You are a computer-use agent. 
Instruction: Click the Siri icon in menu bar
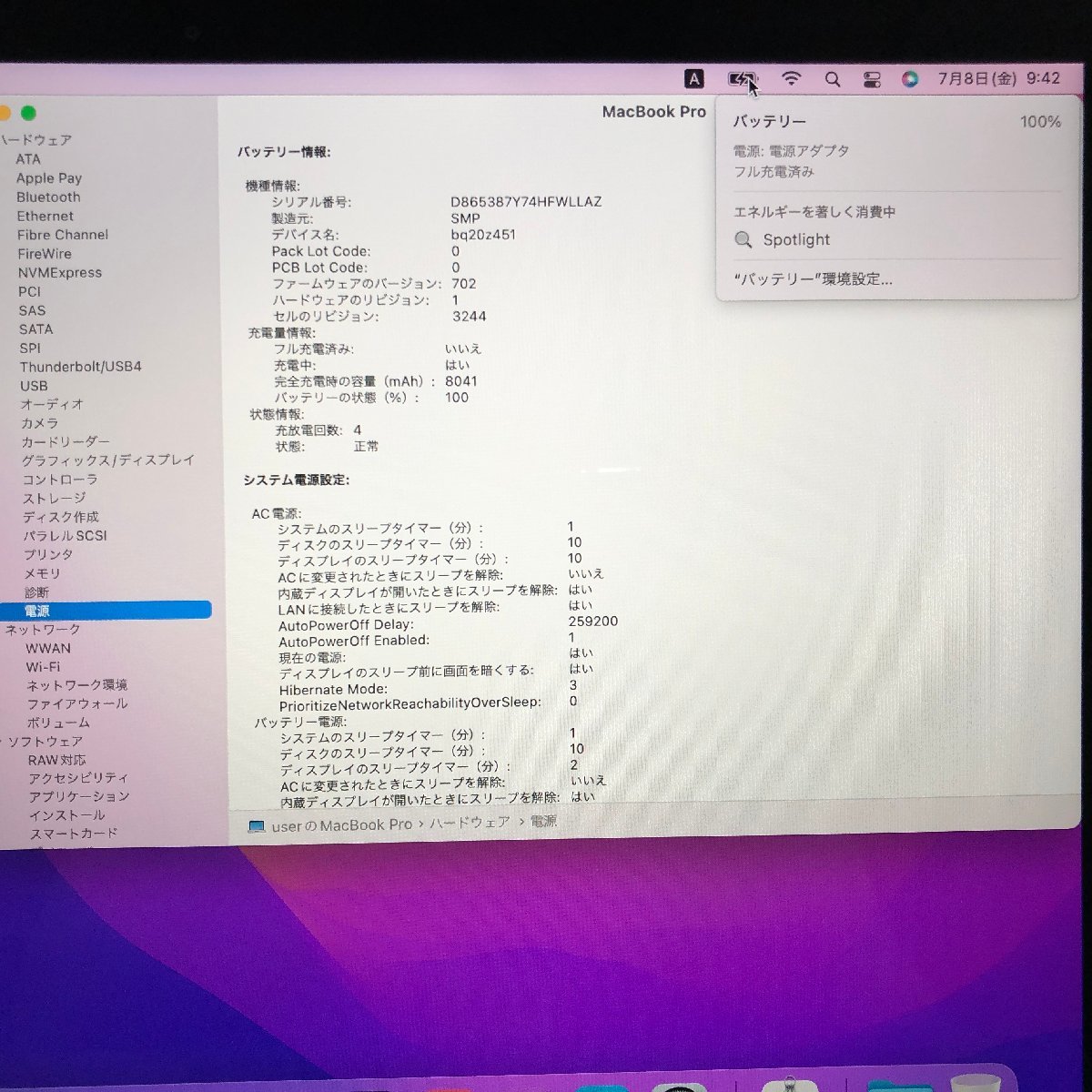[x=910, y=79]
